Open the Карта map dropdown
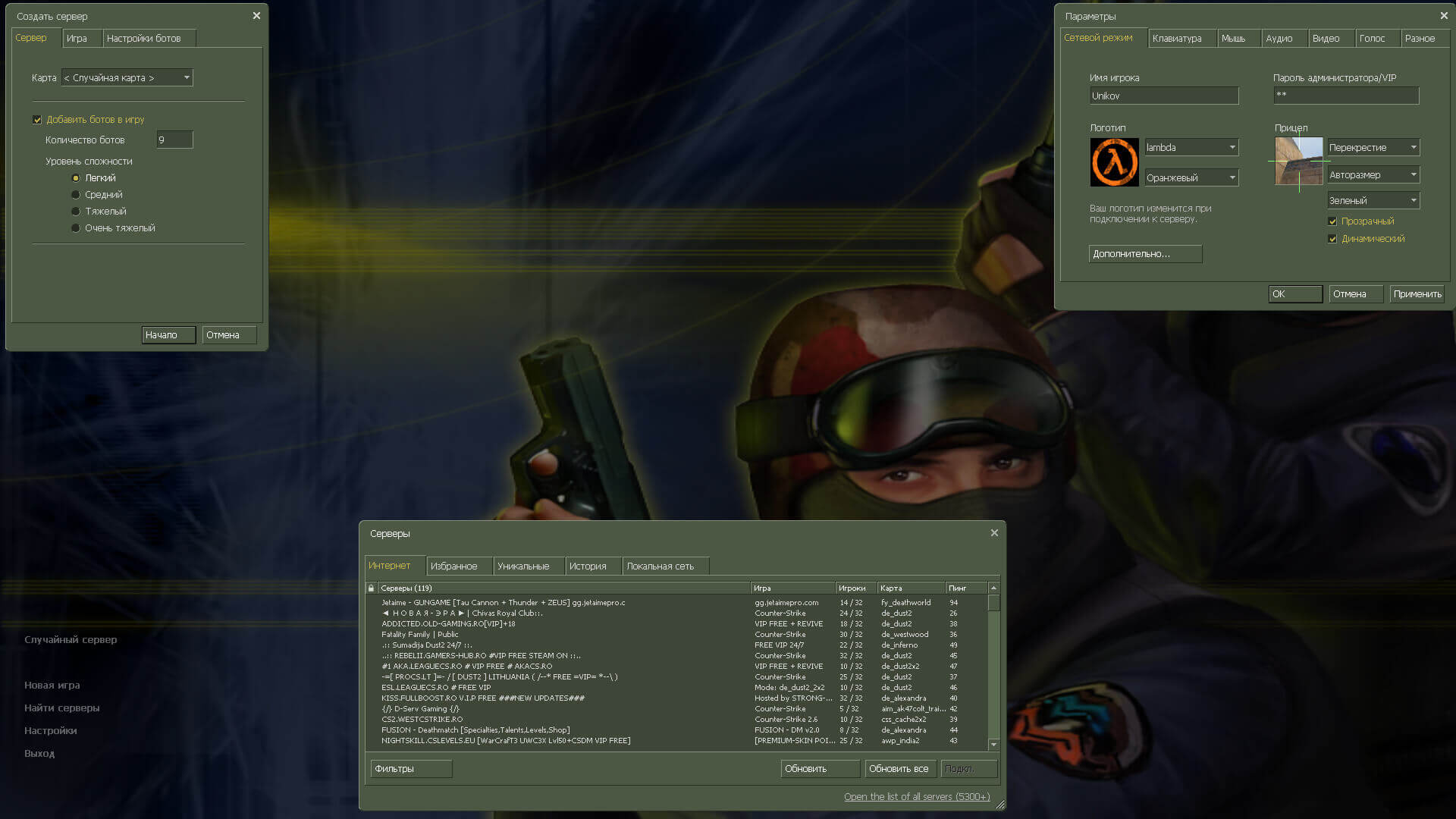The width and height of the screenshot is (1456, 819). pyautogui.click(x=127, y=77)
